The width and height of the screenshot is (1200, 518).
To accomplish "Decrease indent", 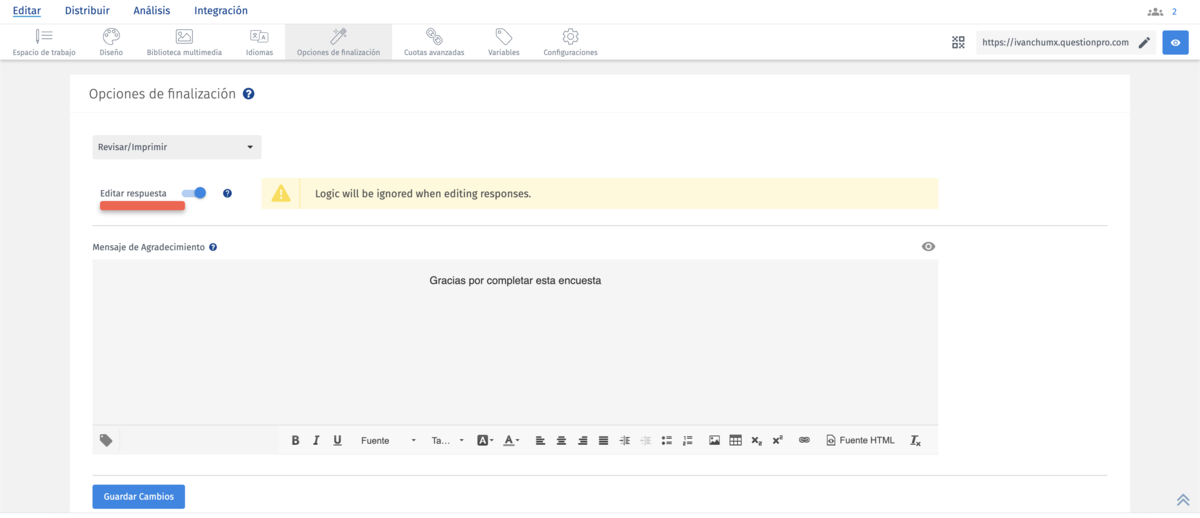I will (x=646, y=440).
